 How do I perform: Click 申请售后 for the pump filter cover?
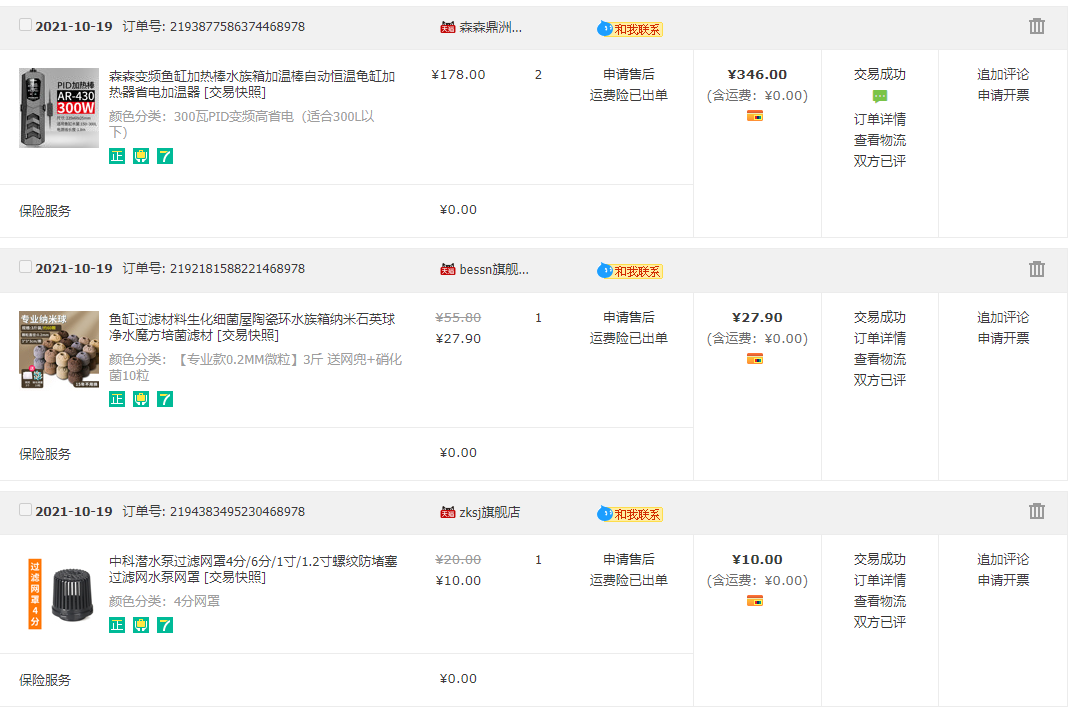[x=628, y=559]
